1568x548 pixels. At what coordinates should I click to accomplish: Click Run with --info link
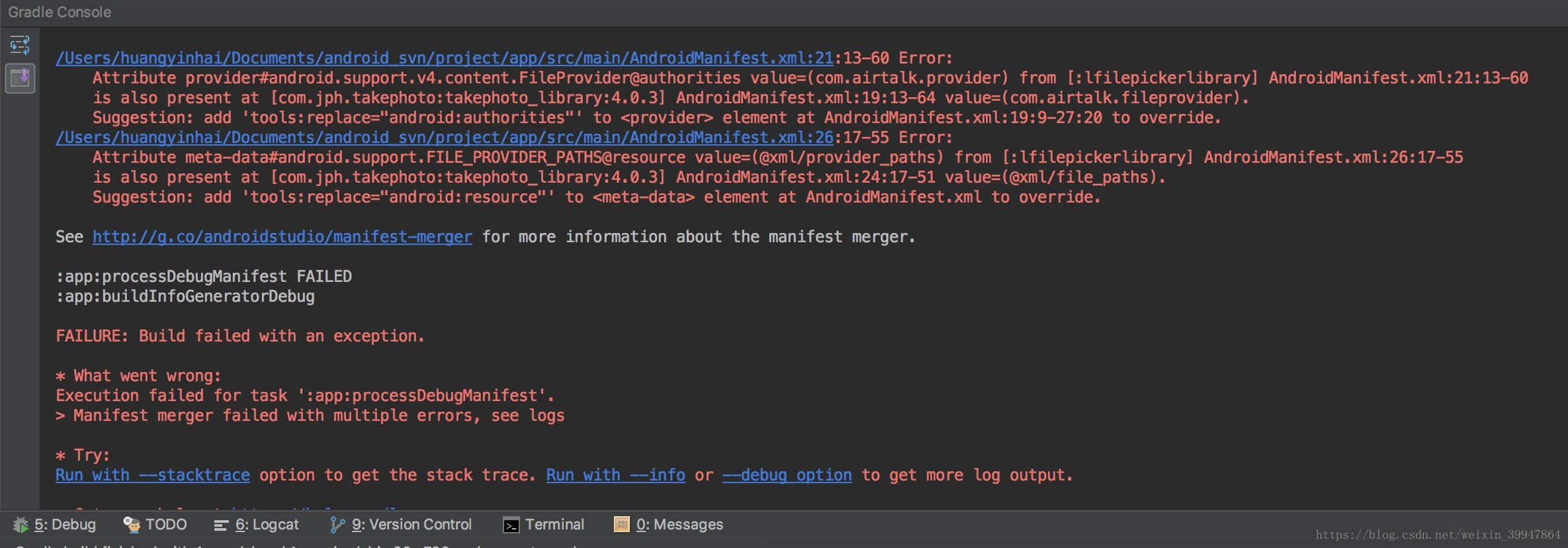pos(616,475)
